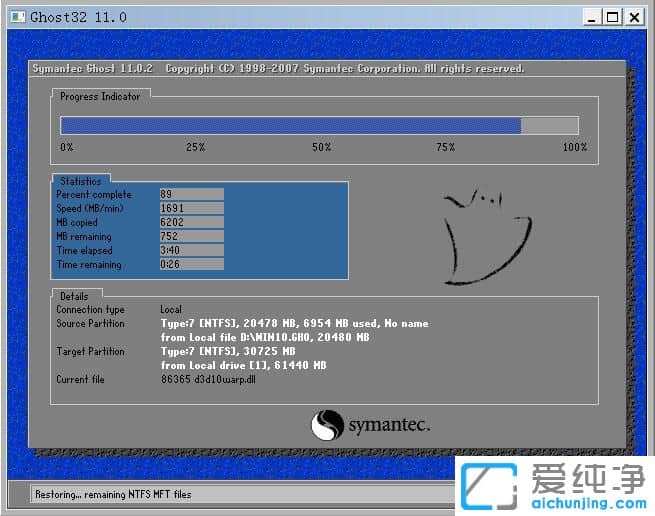Click the Time remaining value 0:26
The height and width of the screenshot is (516, 655).
pos(191,264)
